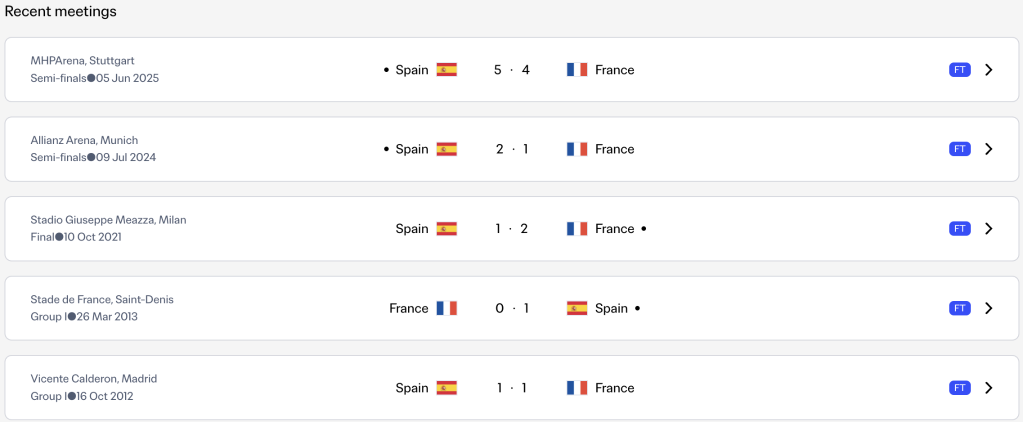
Task: Click France flag in Stade de France match
Action: pos(446,309)
